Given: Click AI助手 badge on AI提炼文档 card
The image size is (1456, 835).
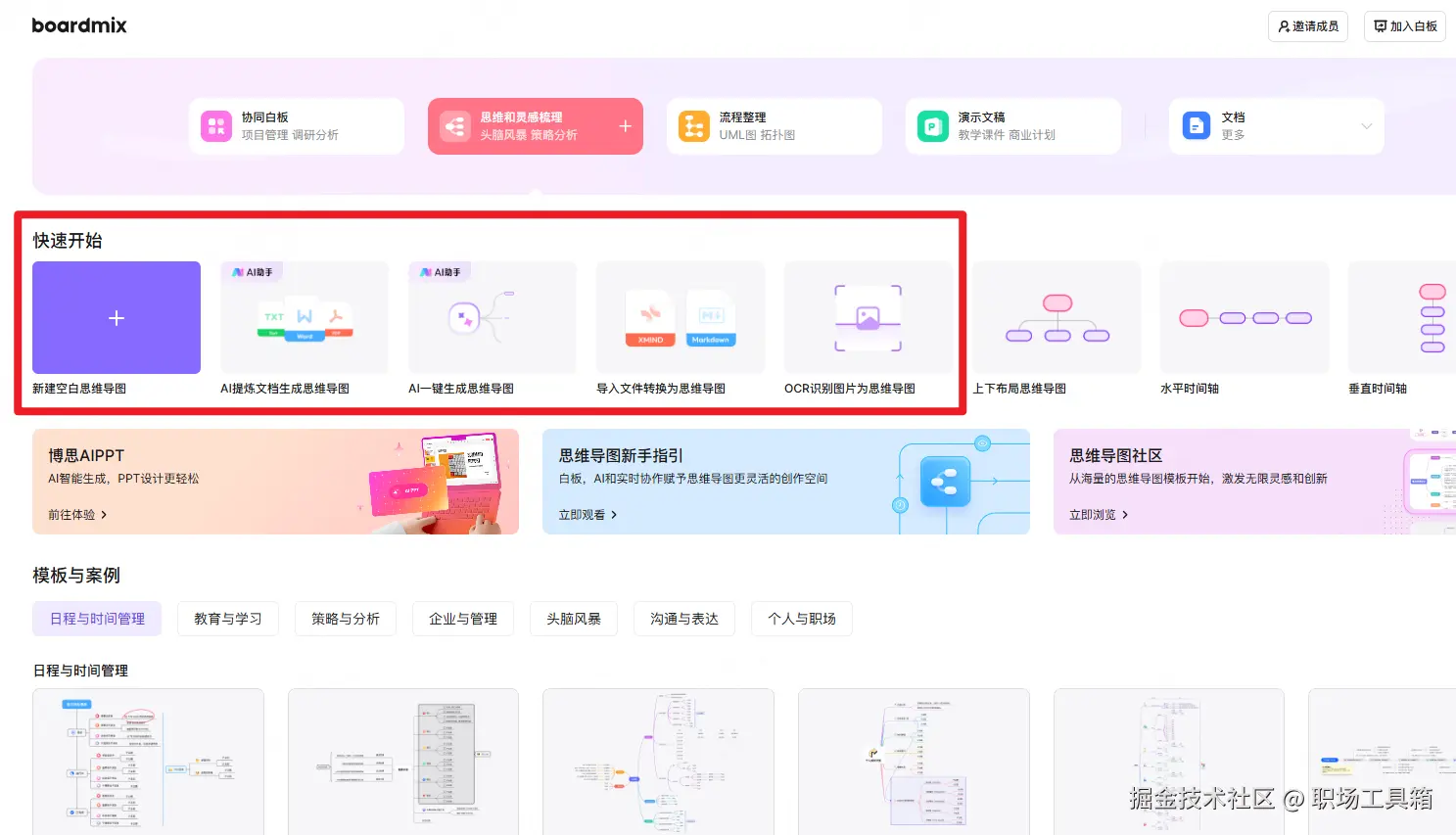Looking at the screenshot, I should point(253,272).
